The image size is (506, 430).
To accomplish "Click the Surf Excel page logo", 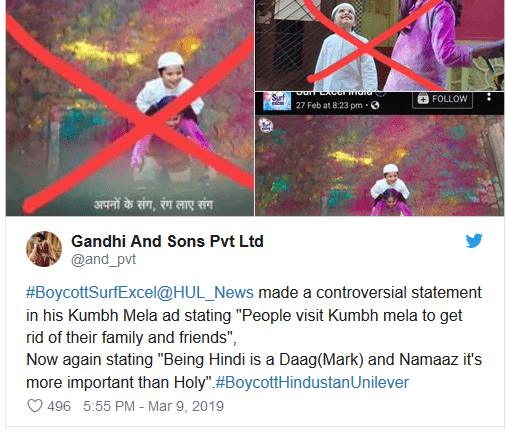I will coord(276,101).
